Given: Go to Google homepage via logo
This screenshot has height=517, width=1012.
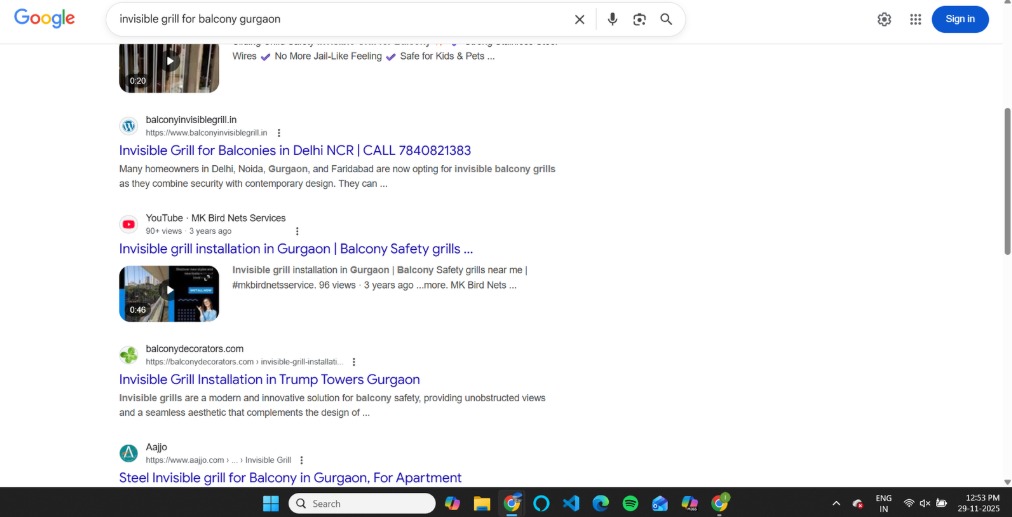Looking at the screenshot, I should (45, 19).
